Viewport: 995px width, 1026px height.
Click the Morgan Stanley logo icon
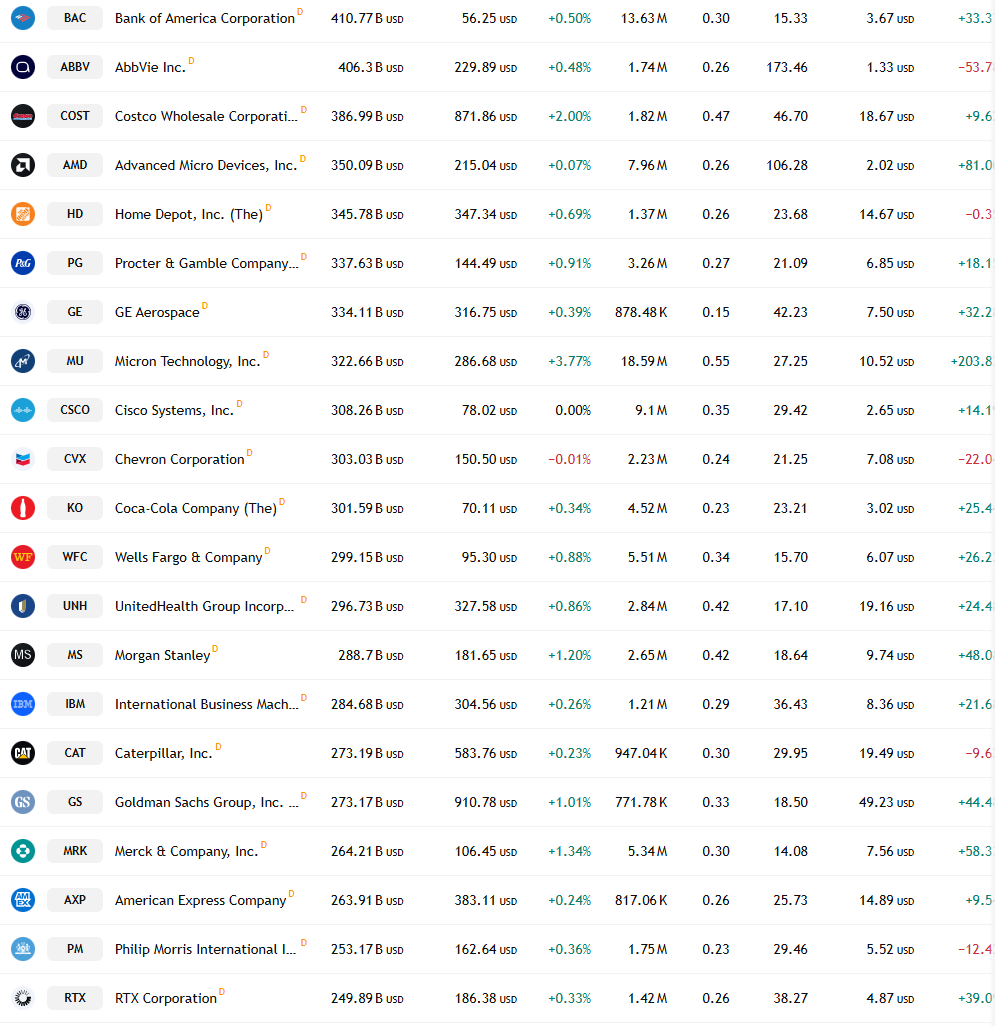[23, 655]
